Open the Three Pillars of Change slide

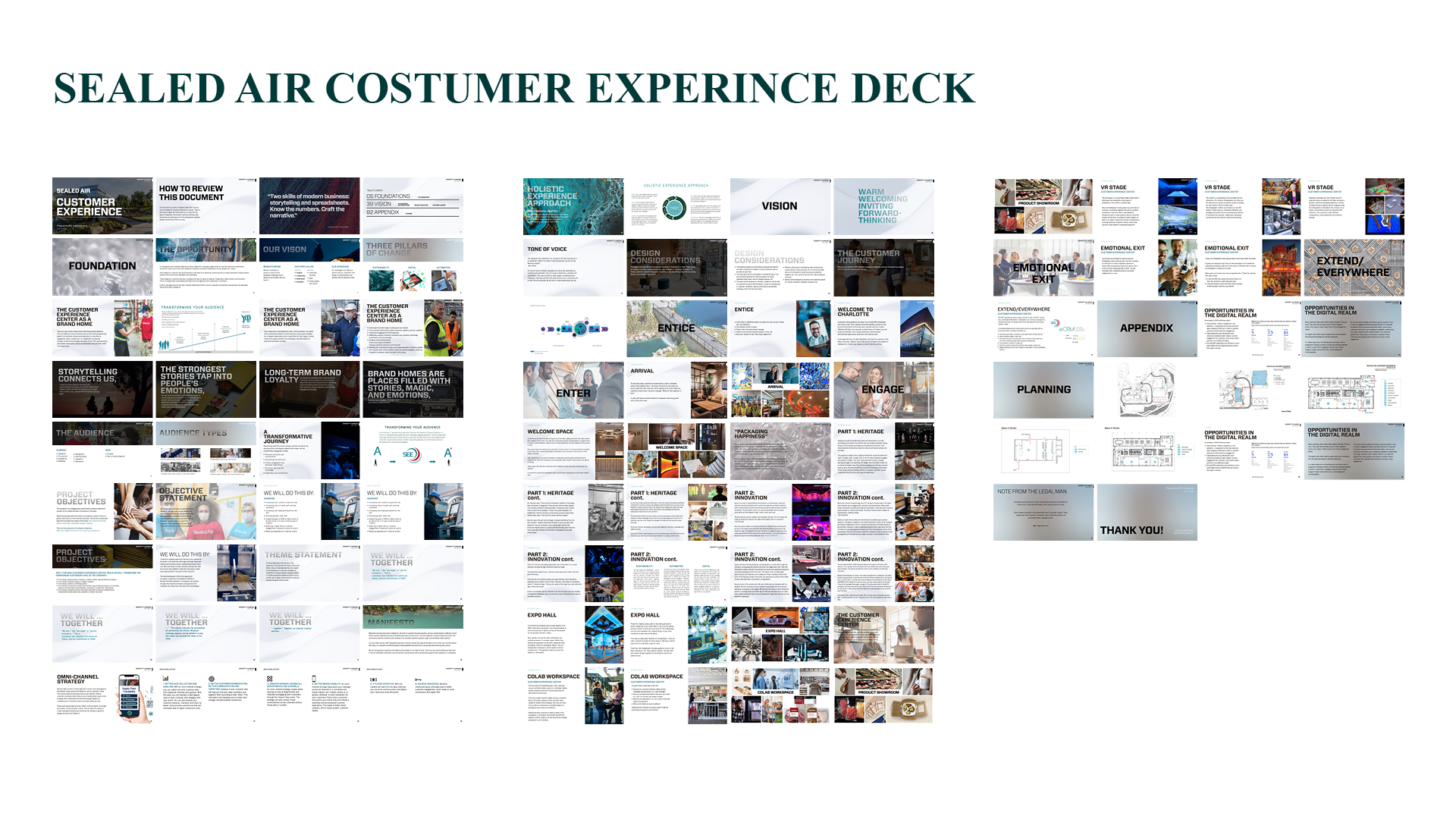(x=413, y=268)
